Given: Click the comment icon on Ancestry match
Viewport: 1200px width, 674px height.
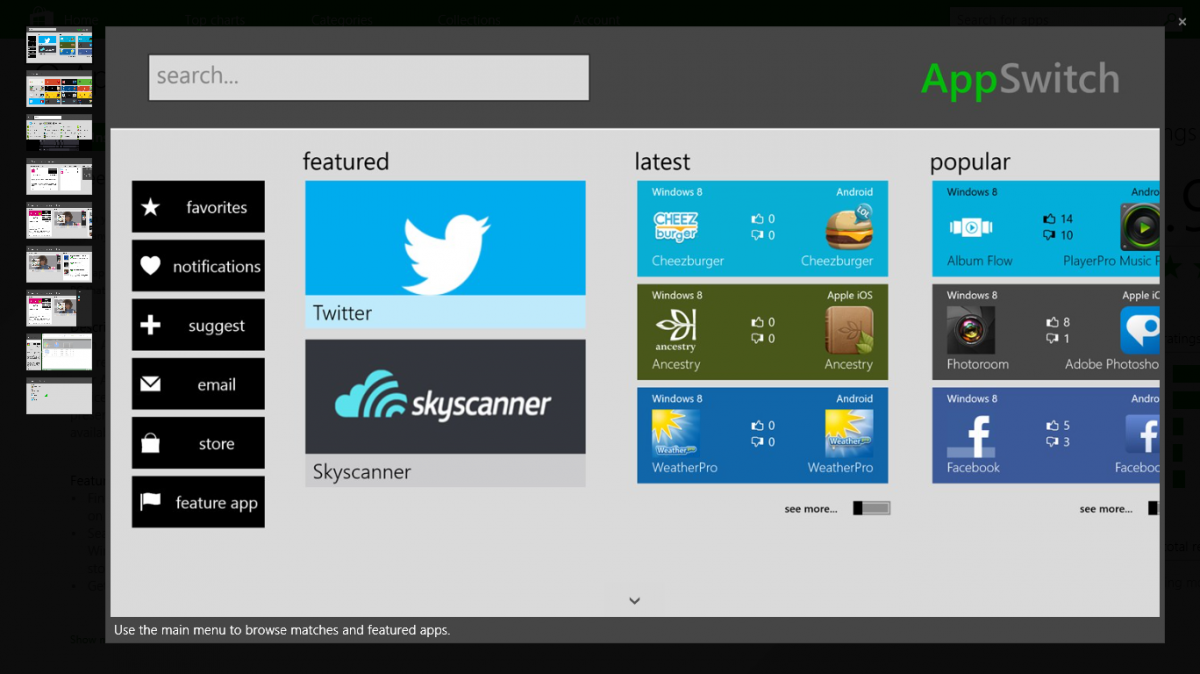Looking at the screenshot, I should click(757, 338).
